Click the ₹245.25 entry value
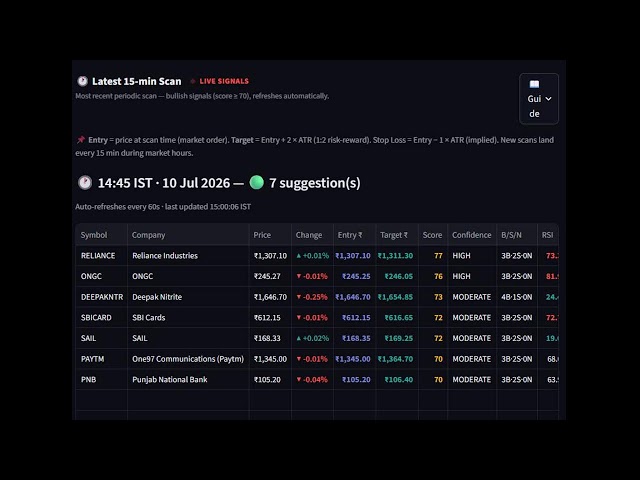The width and height of the screenshot is (640, 480). (x=356, y=276)
